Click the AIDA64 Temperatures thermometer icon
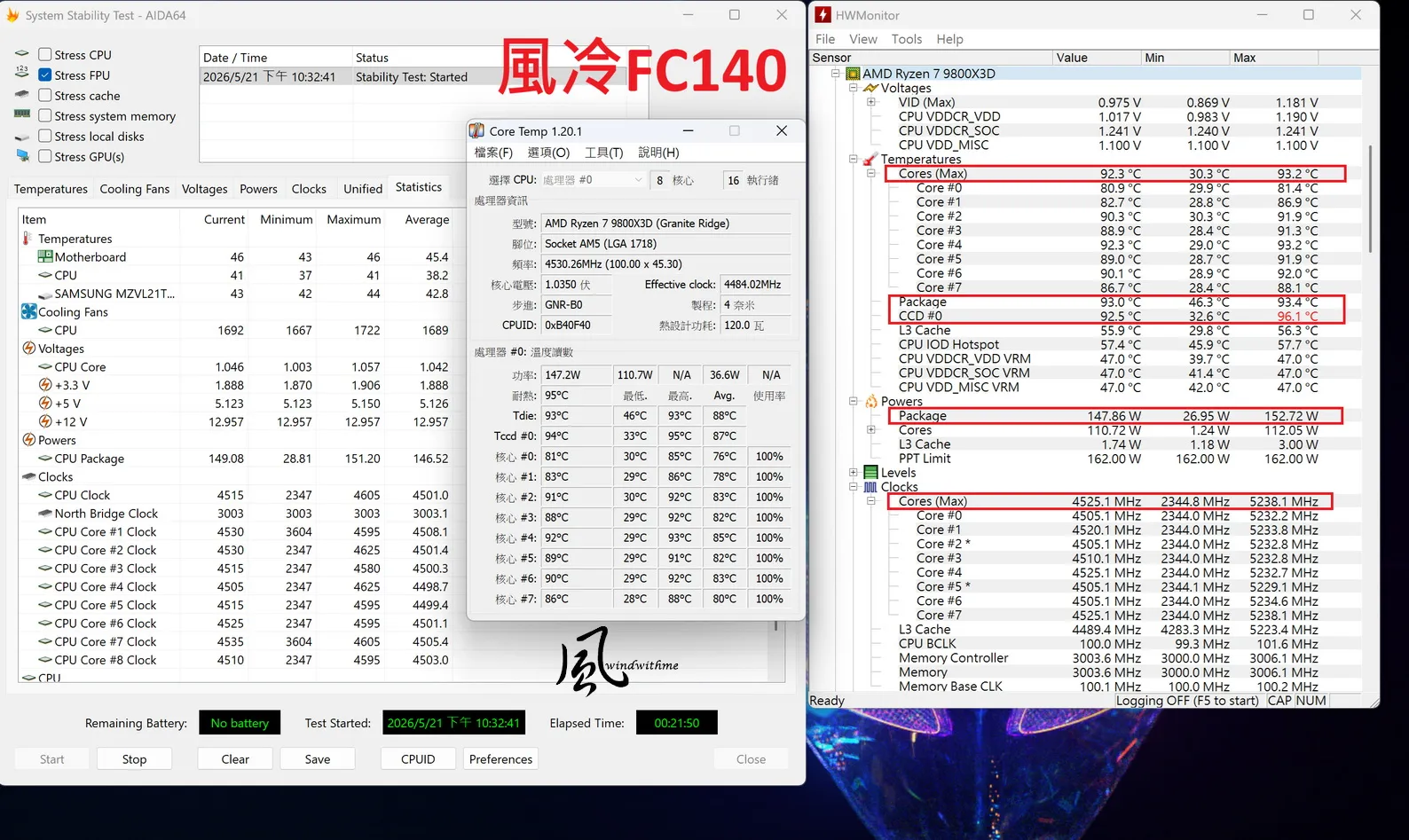Screen dimensions: 1409x840 point(27,239)
